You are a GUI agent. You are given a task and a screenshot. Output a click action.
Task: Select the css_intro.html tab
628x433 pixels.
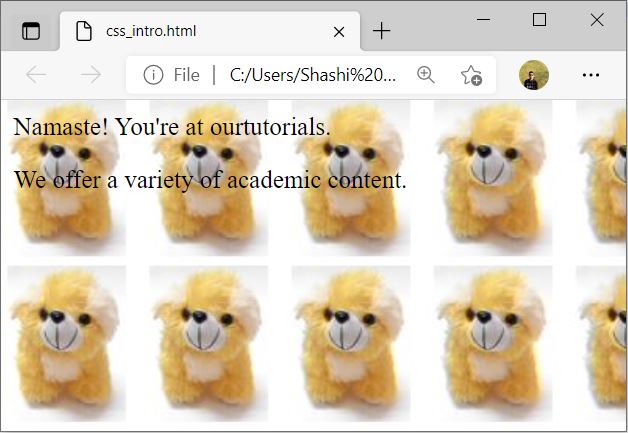tap(210, 31)
